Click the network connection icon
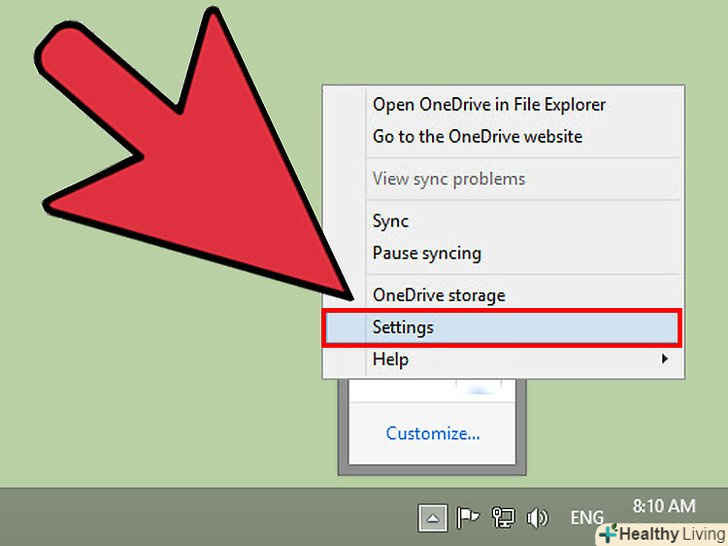Viewport: 728px width, 546px height. [x=503, y=518]
